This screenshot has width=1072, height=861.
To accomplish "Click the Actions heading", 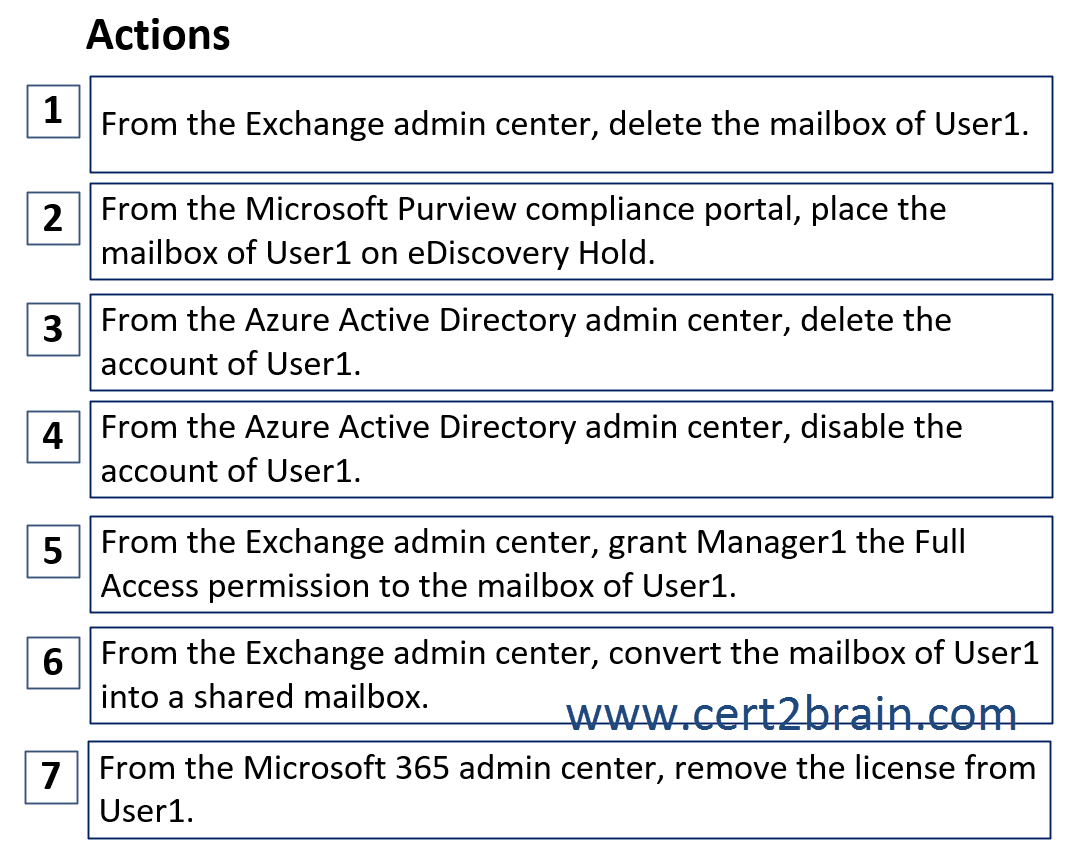I will [x=158, y=34].
